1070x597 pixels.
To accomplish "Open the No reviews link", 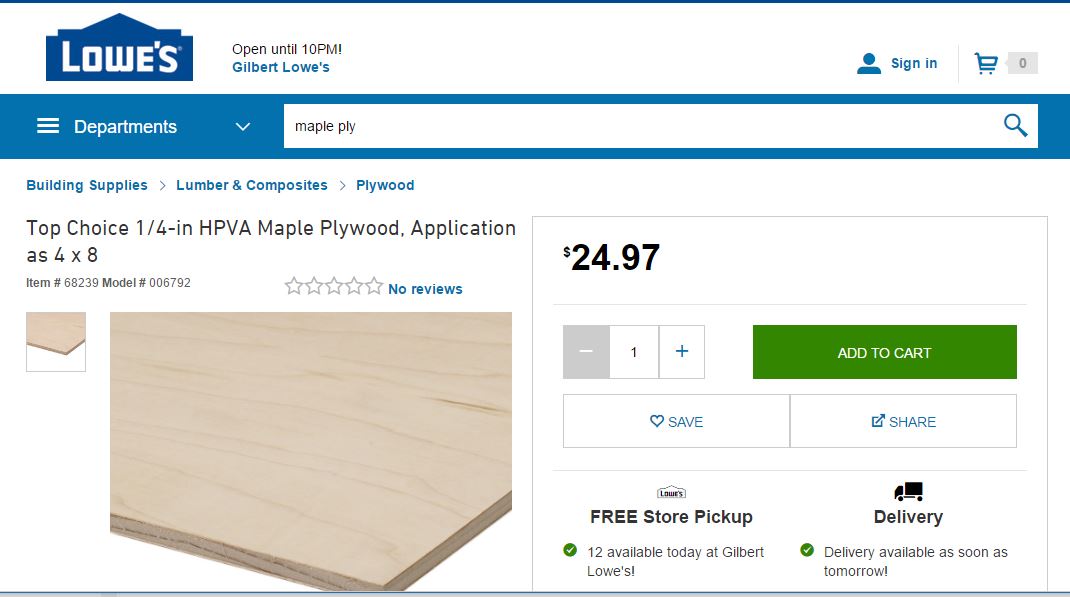I will (x=424, y=288).
